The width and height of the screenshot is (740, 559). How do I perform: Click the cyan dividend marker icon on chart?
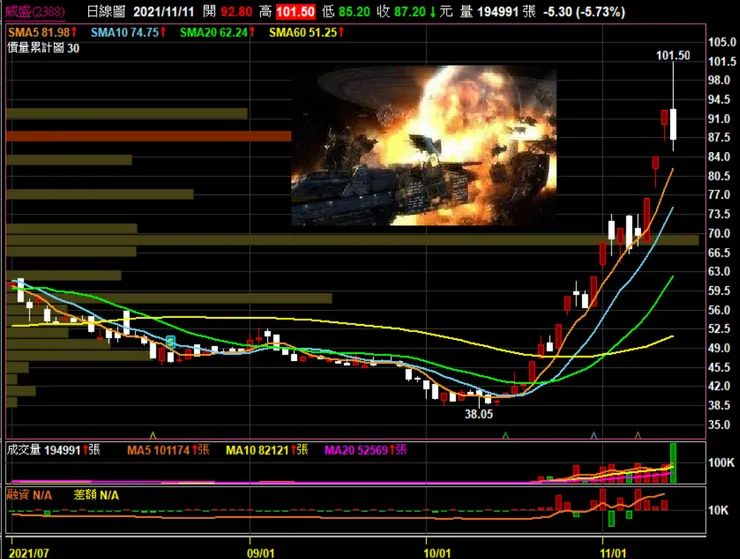(170, 342)
